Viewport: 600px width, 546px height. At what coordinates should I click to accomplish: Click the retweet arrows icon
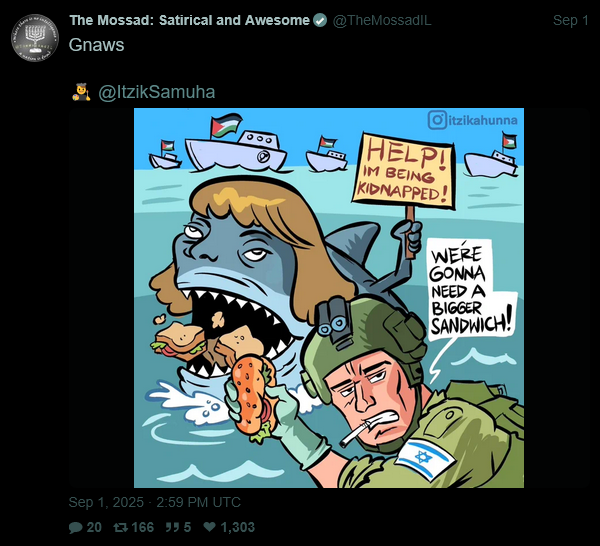pyautogui.click(x=121, y=527)
